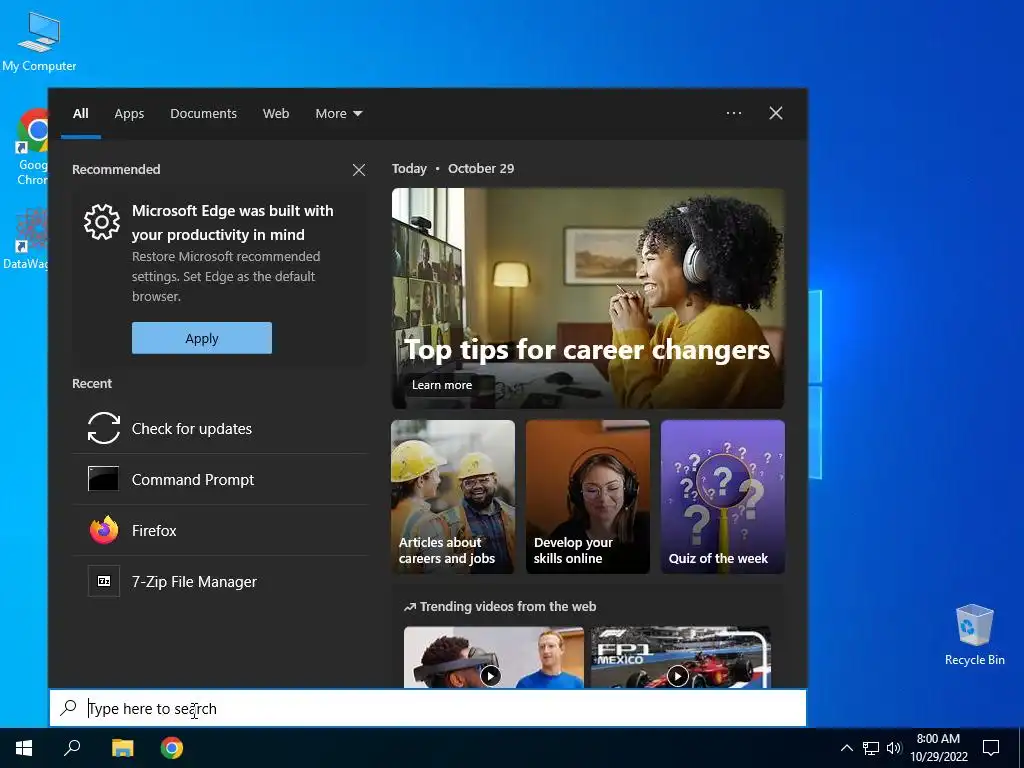The height and width of the screenshot is (768, 1024).
Task: Open Check for updates recent item
Action: (220, 428)
